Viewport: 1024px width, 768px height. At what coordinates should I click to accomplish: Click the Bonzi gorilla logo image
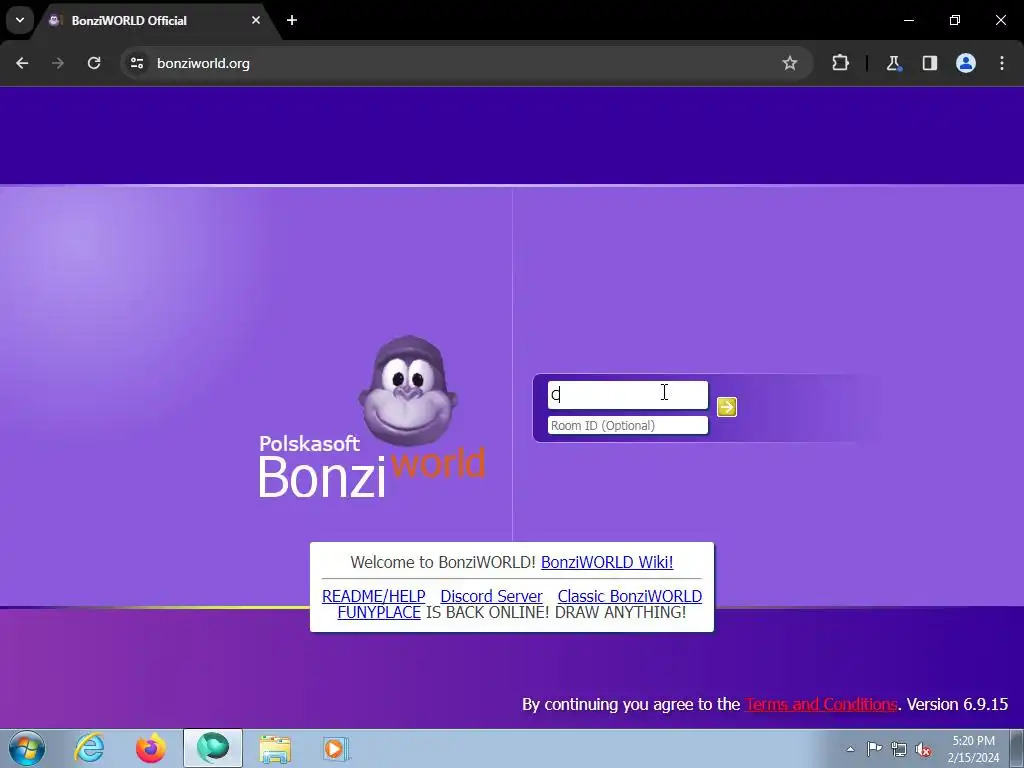pos(408,391)
